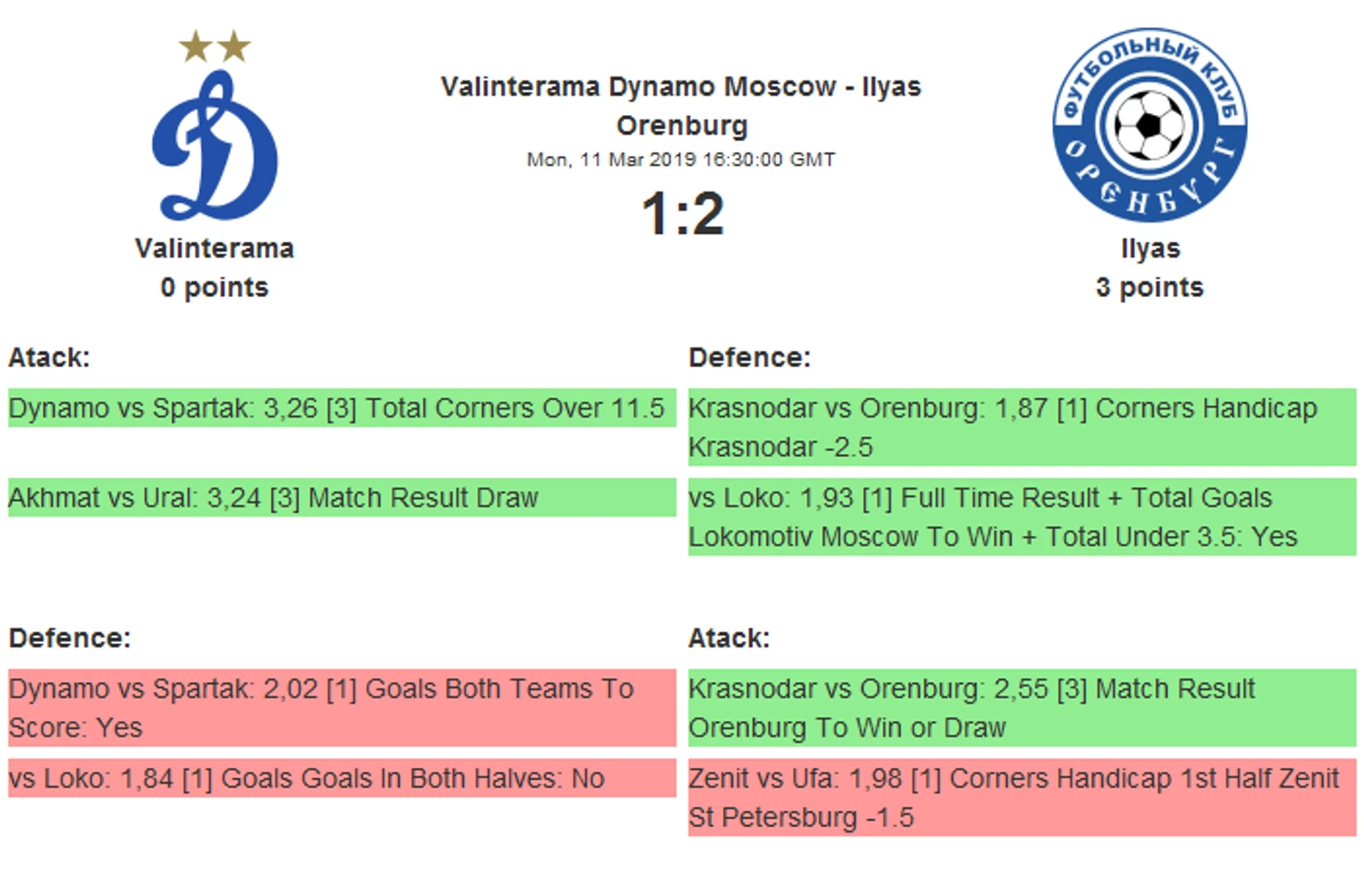Click the FC Orenburg club badge

1149,124
